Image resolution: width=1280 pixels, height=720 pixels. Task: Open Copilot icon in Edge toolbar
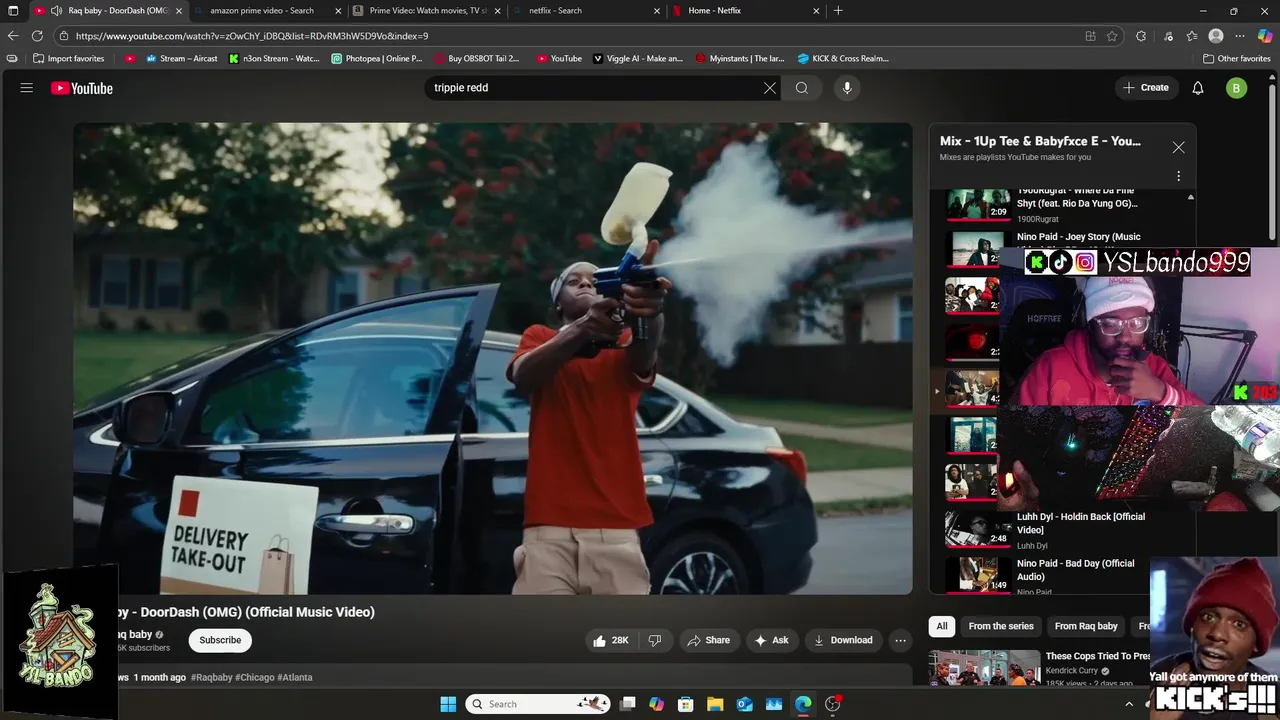pyautogui.click(x=1265, y=36)
